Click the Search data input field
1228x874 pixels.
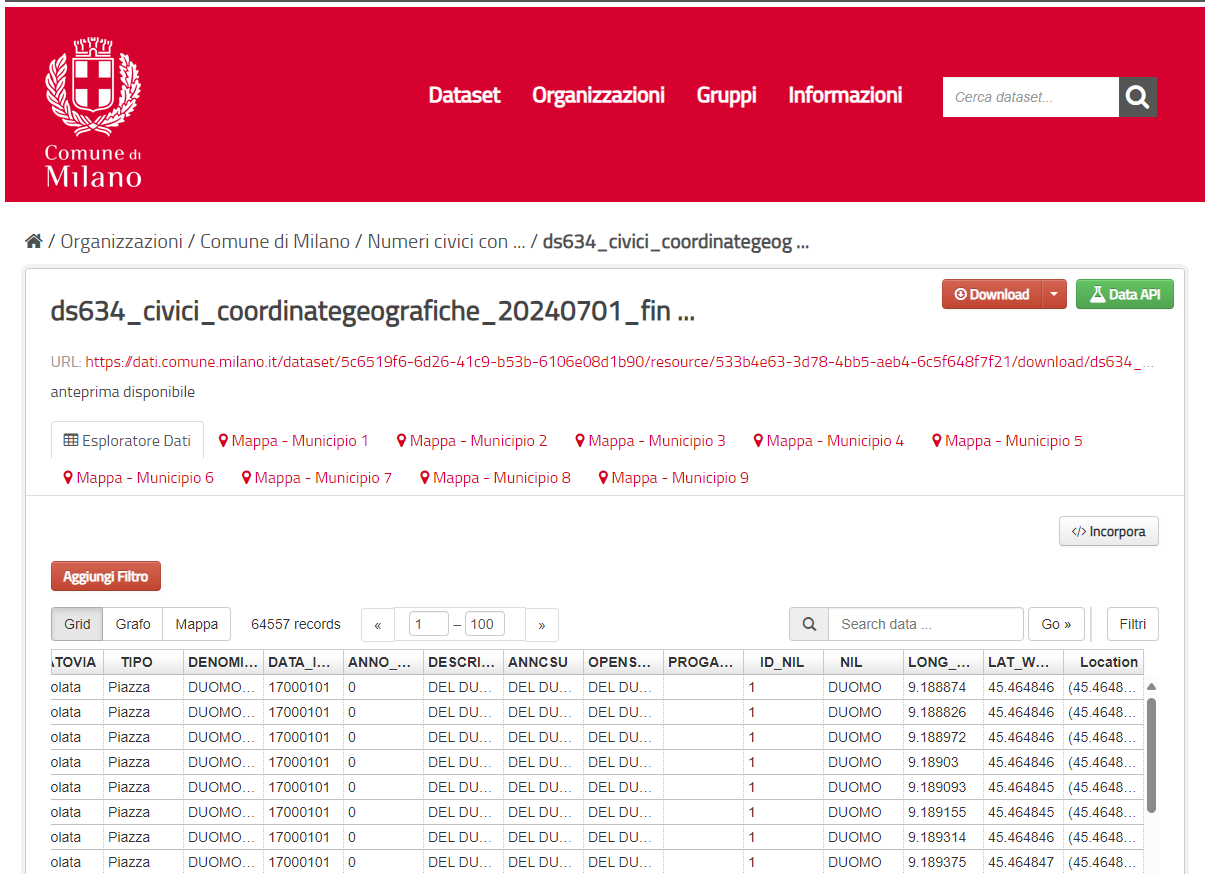pyautogui.click(x=925, y=624)
